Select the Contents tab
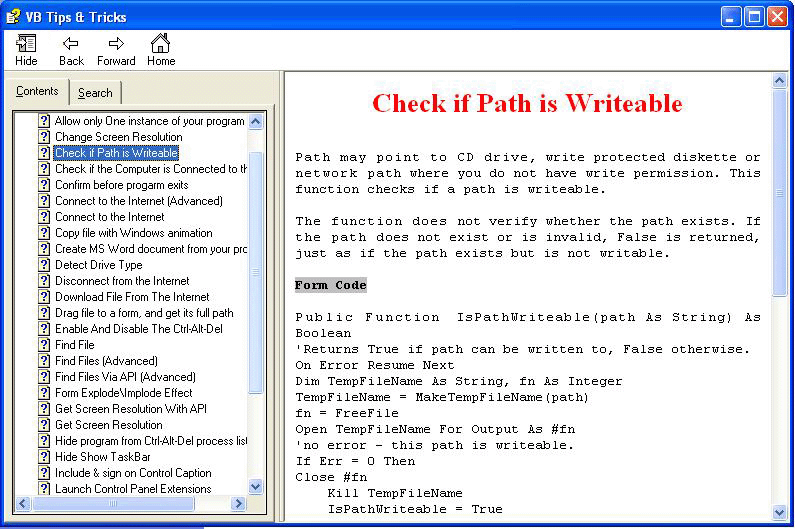 [x=37, y=92]
